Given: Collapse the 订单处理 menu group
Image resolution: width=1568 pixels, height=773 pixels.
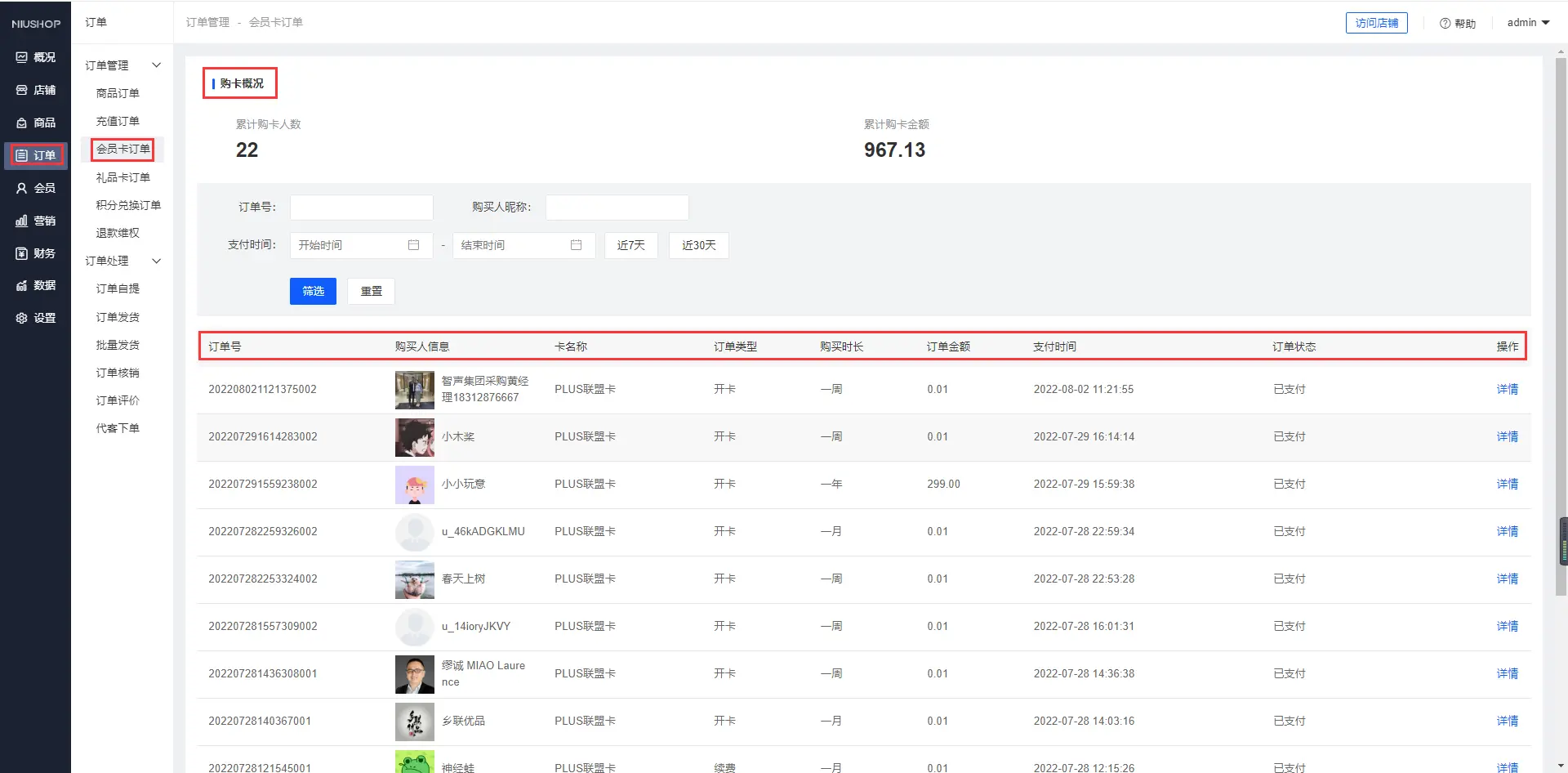Looking at the screenshot, I should click(156, 261).
